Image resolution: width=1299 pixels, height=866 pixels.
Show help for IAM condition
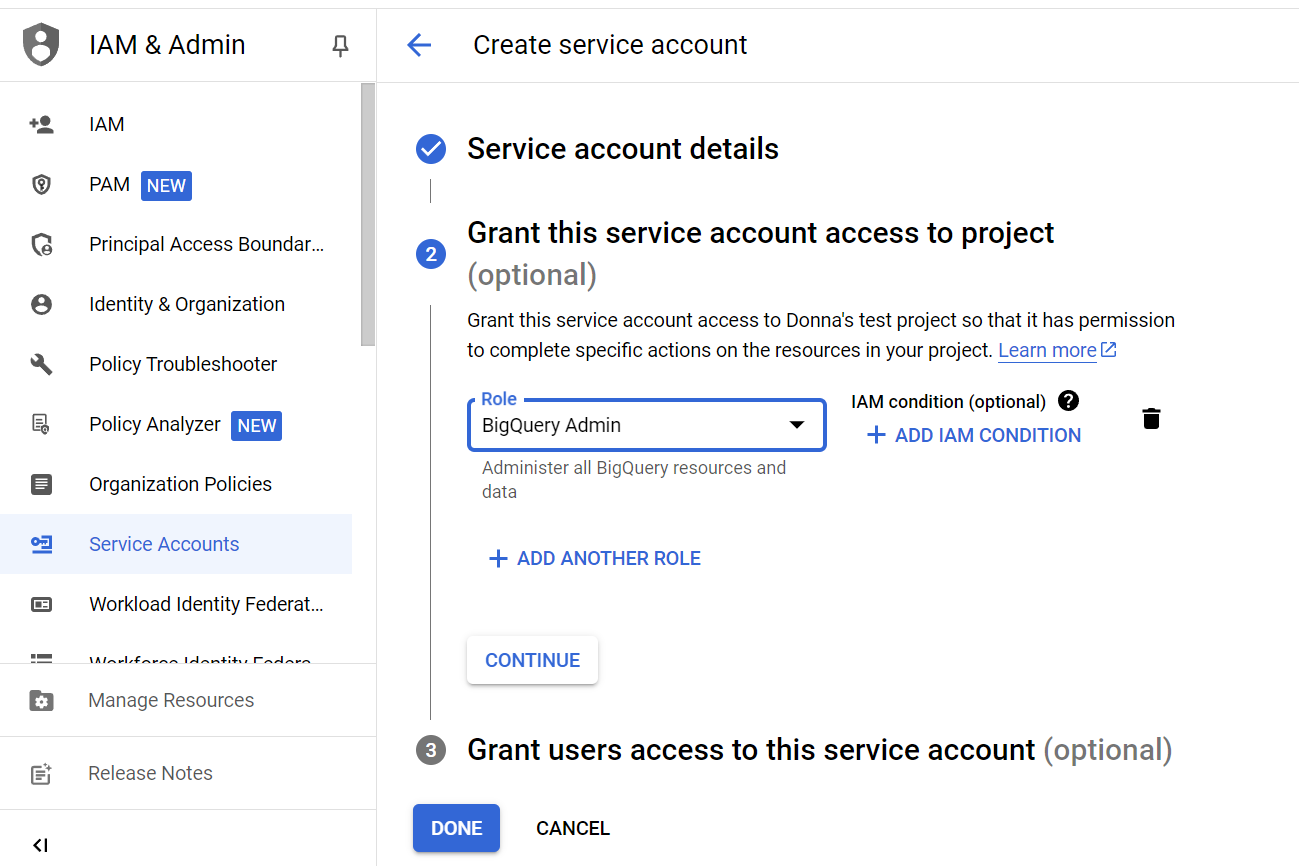[1068, 401]
